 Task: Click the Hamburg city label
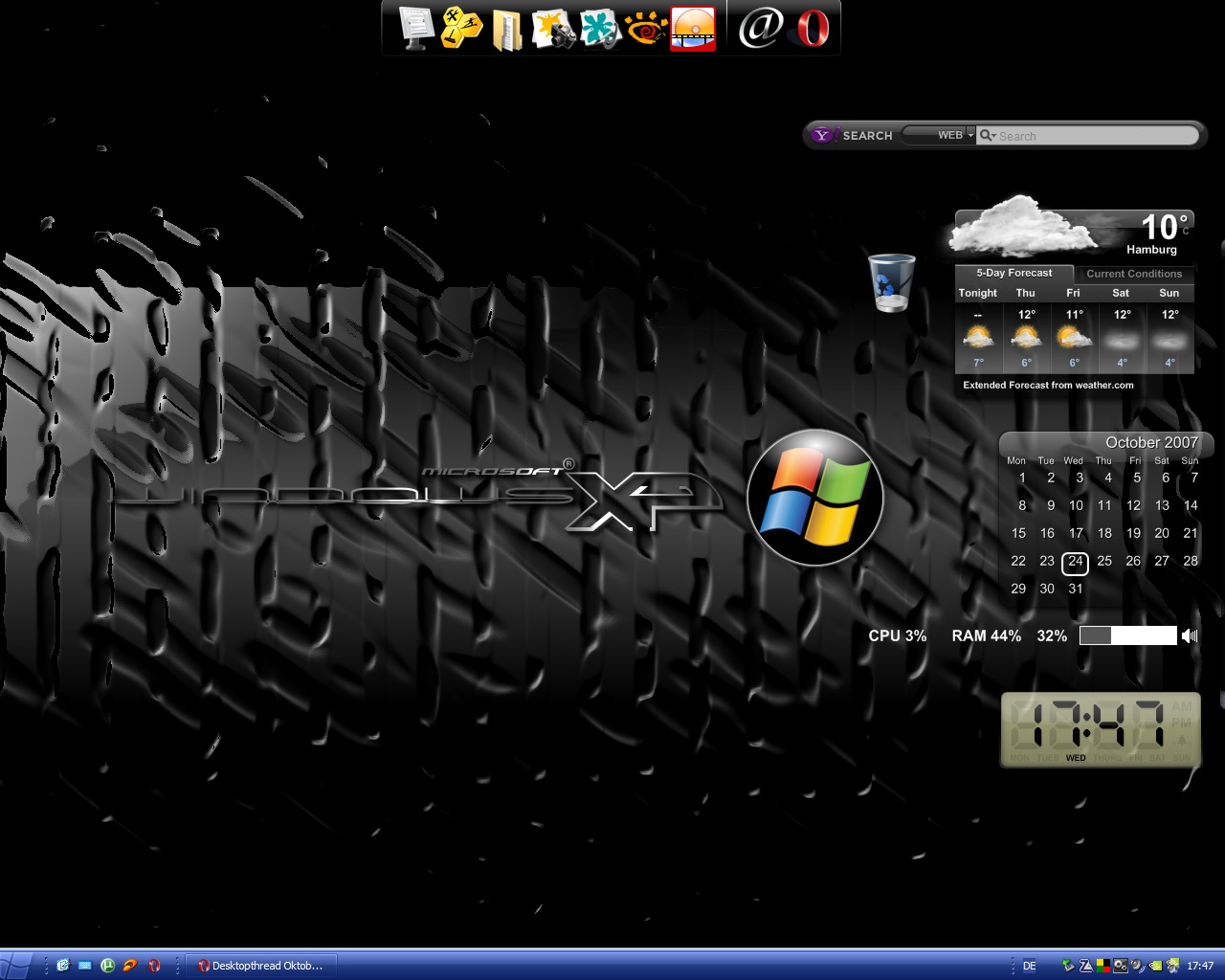pyautogui.click(x=1151, y=250)
